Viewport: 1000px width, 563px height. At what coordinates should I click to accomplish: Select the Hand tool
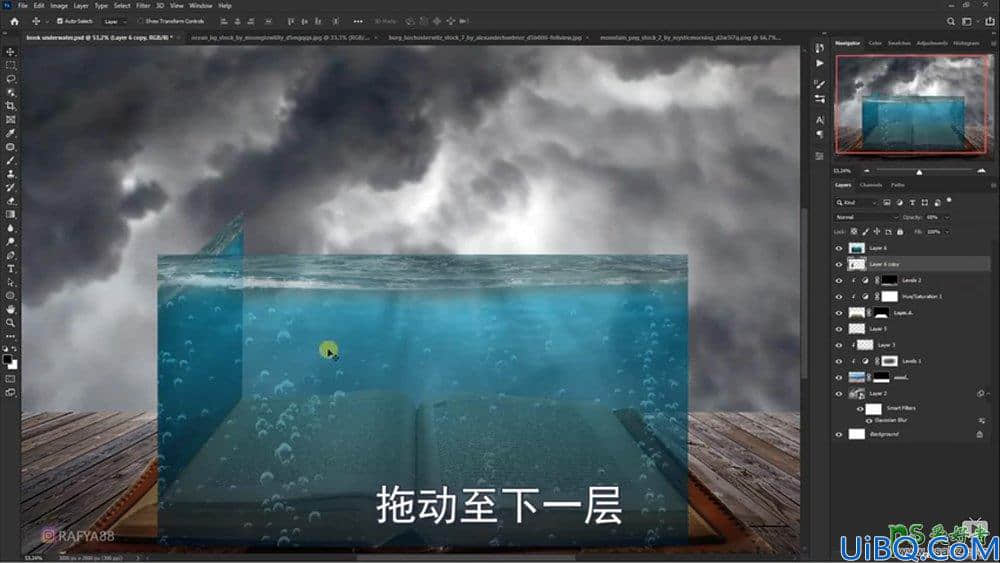[x=10, y=309]
